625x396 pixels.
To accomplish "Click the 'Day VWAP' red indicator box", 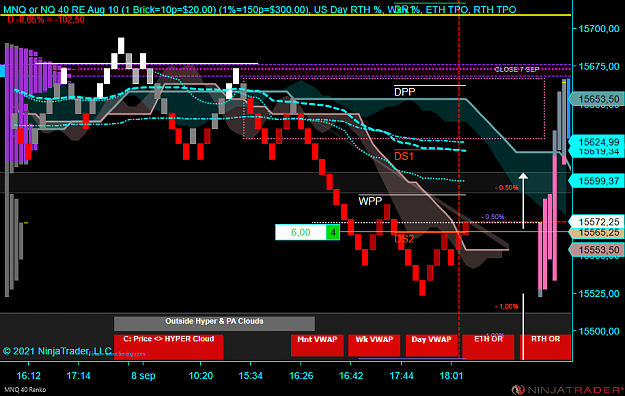I will click(x=431, y=345).
